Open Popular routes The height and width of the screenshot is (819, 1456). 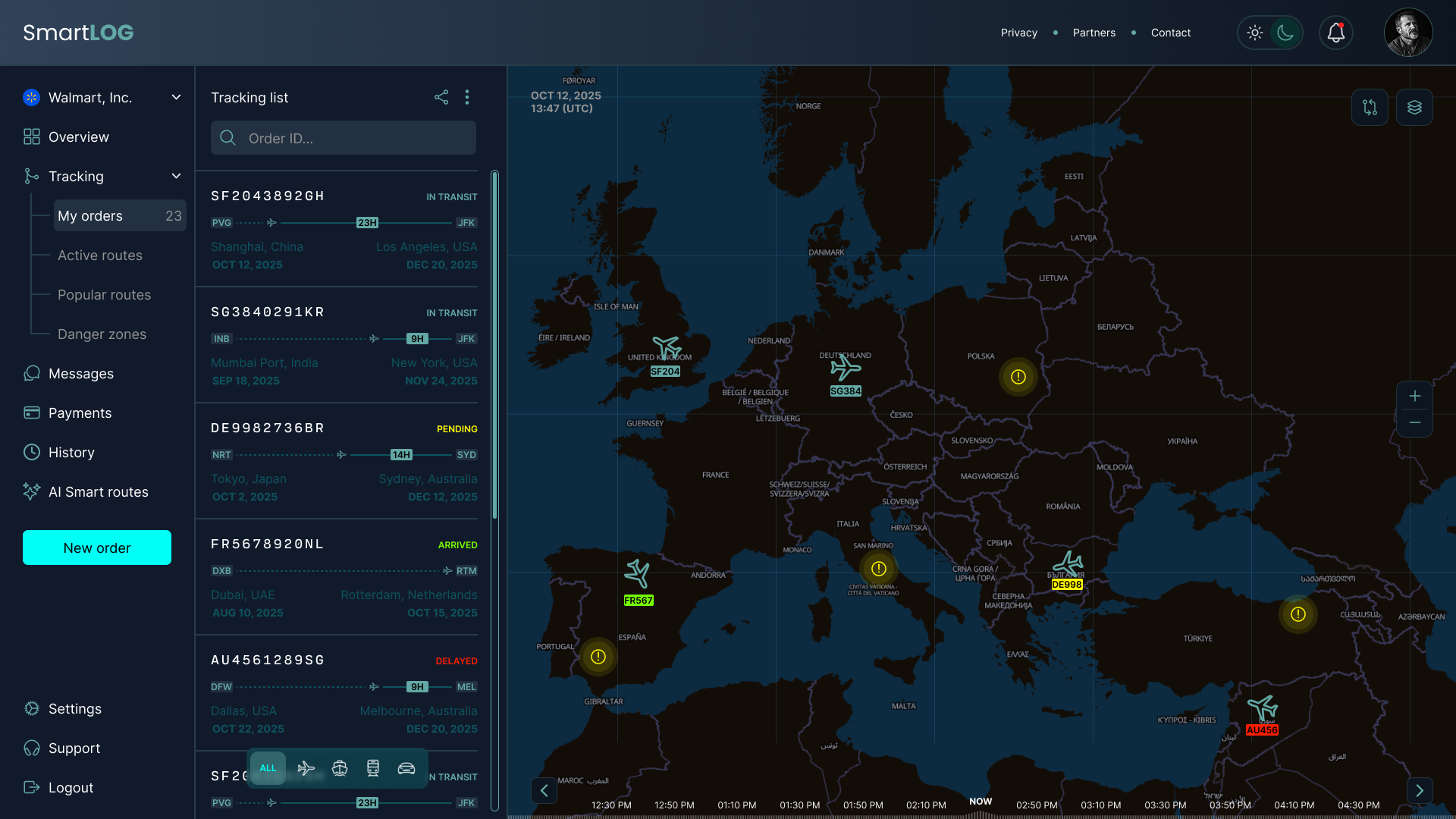point(104,295)
